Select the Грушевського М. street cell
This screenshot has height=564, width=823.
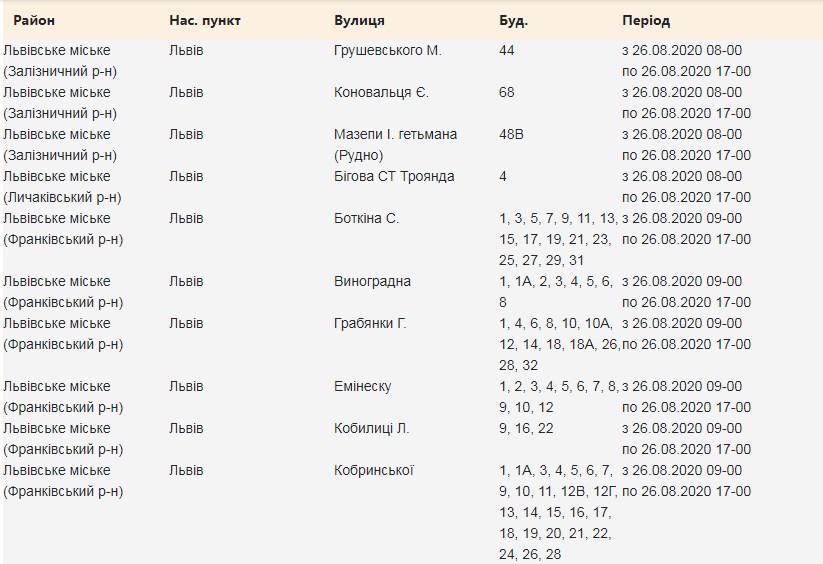coord(387,50)
